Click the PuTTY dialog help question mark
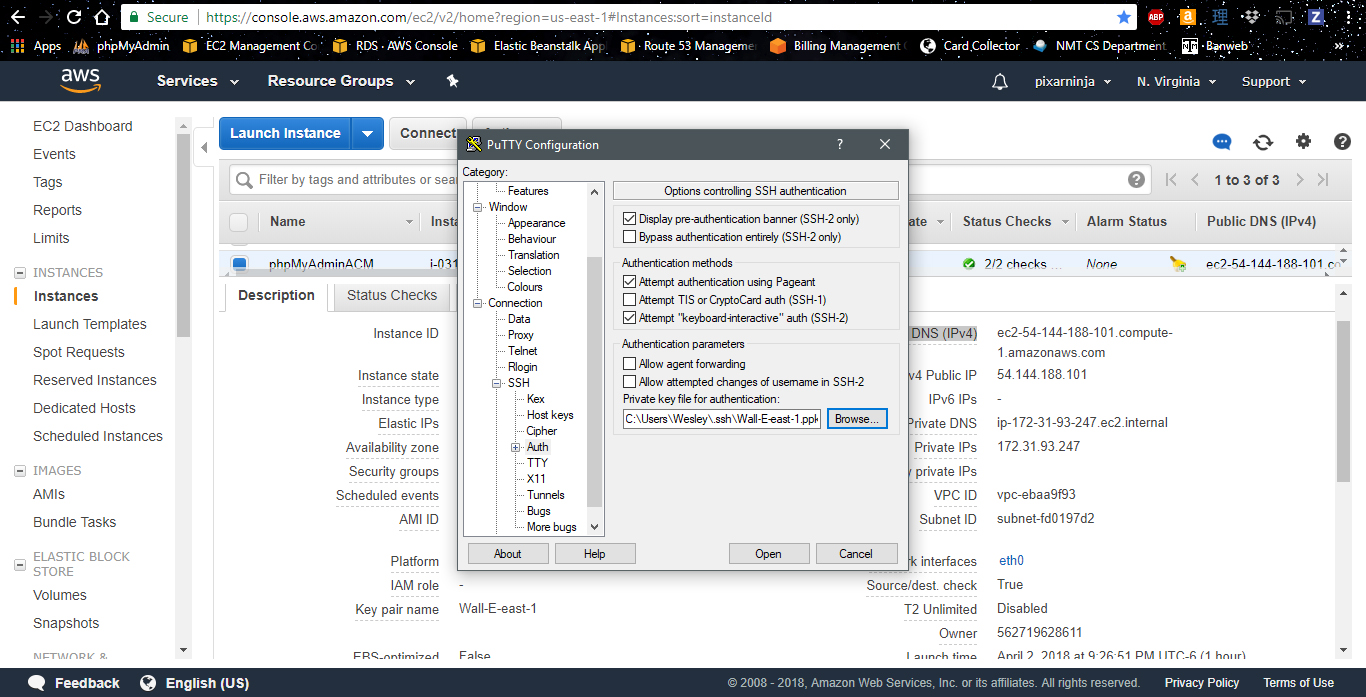 [x=840, y=144]
